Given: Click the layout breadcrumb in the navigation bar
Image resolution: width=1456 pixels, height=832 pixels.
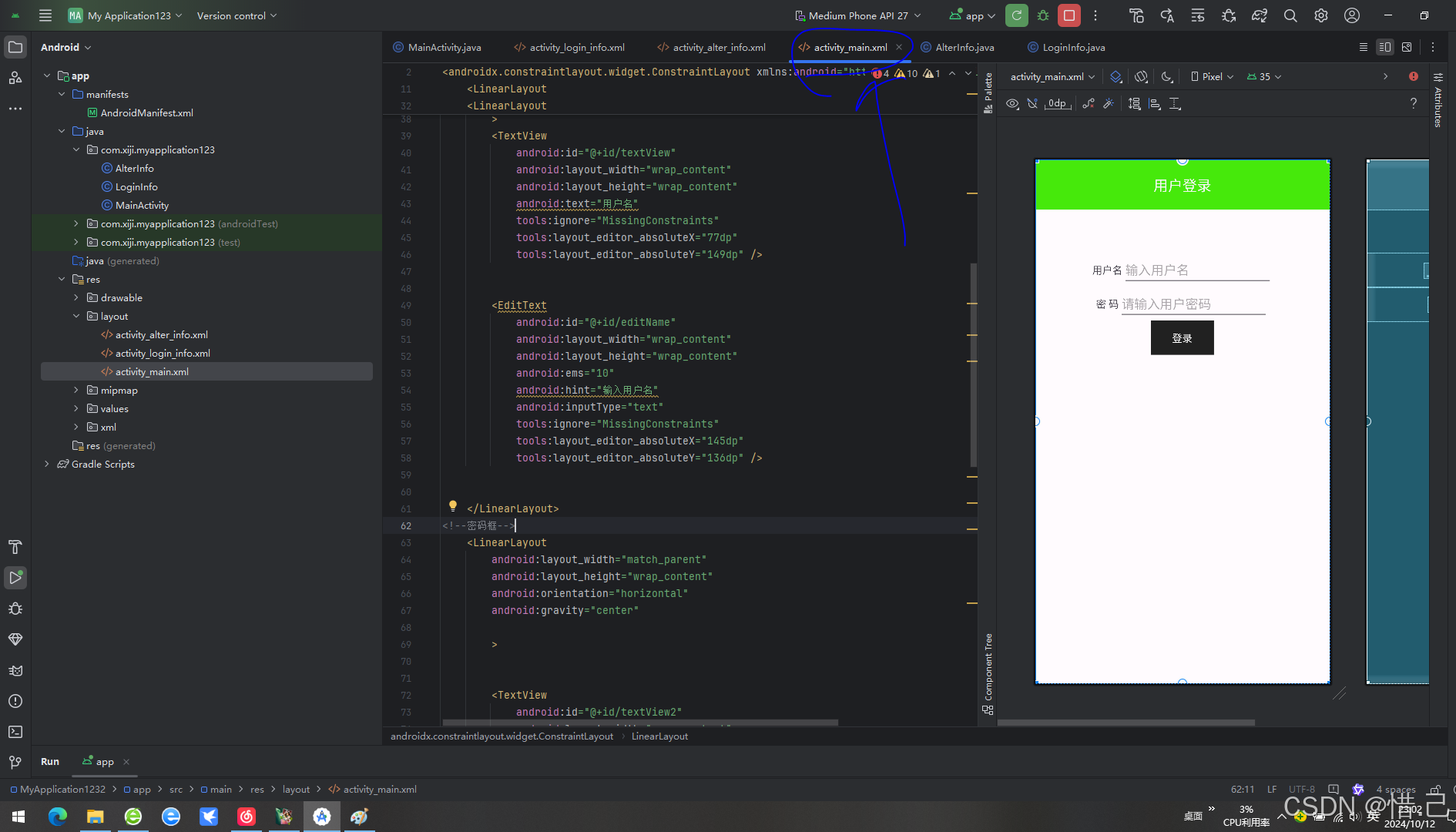Looking at the screenshot, I should (x=296, y=789).
